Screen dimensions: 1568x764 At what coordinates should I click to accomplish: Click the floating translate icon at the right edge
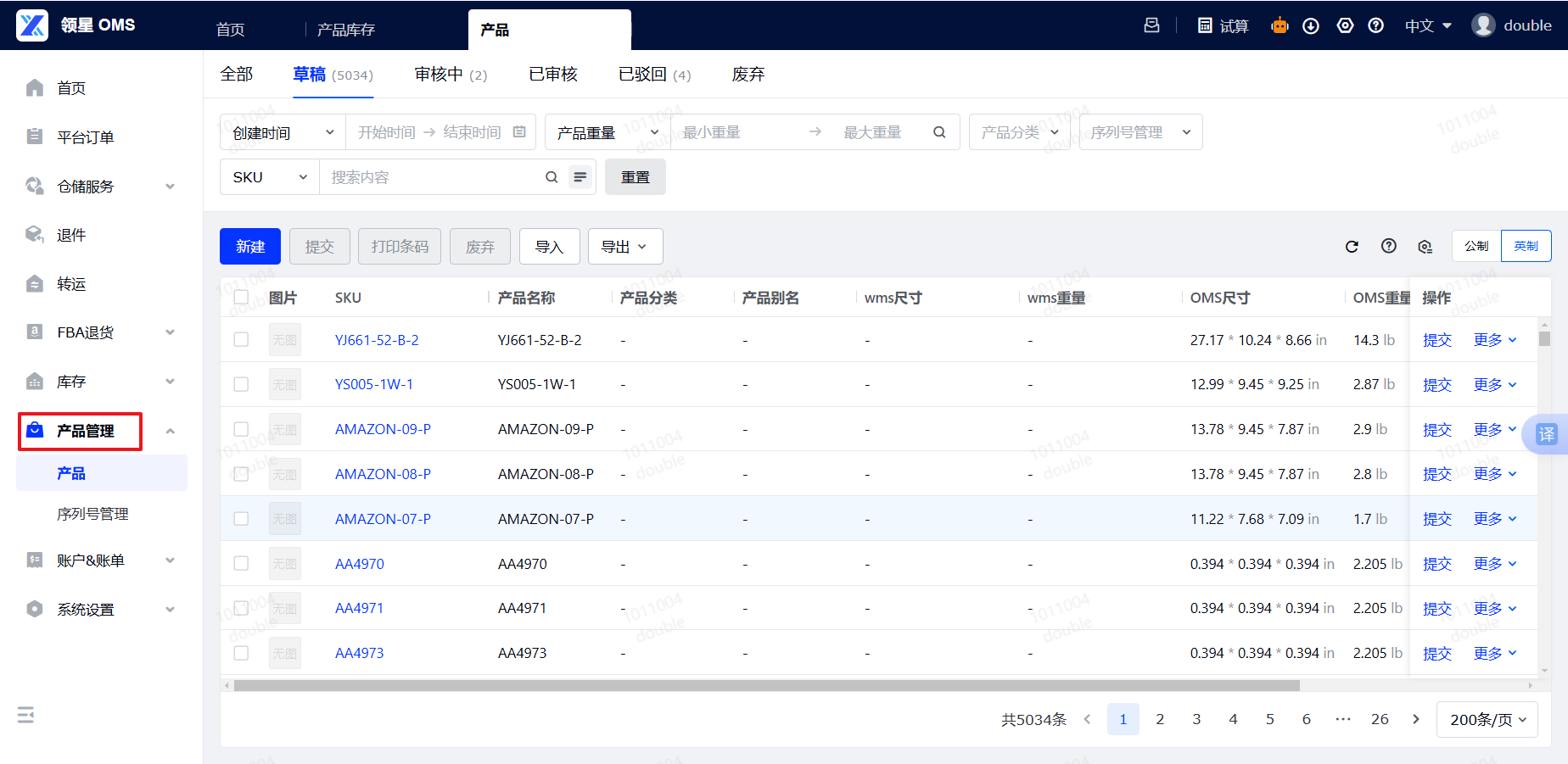pos(1546,434)
